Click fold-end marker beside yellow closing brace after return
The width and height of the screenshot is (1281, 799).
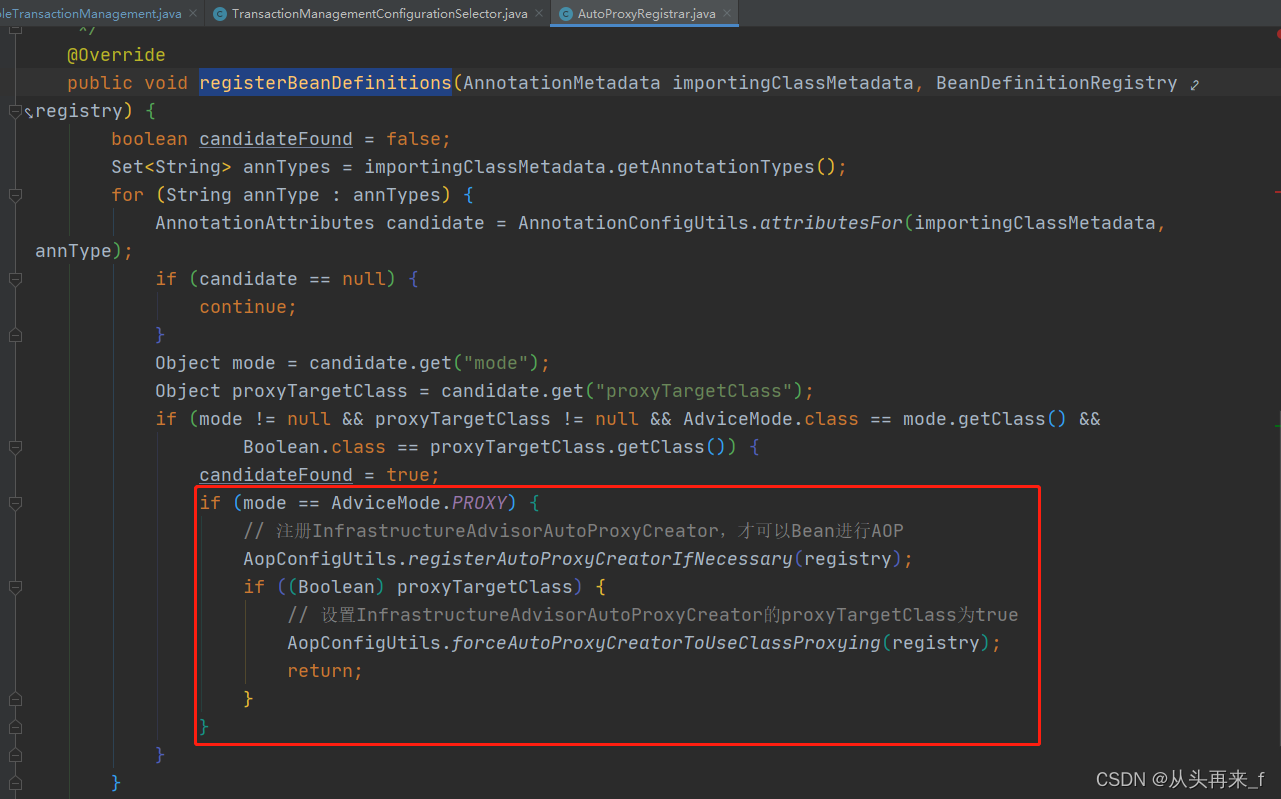click(15, 698)
